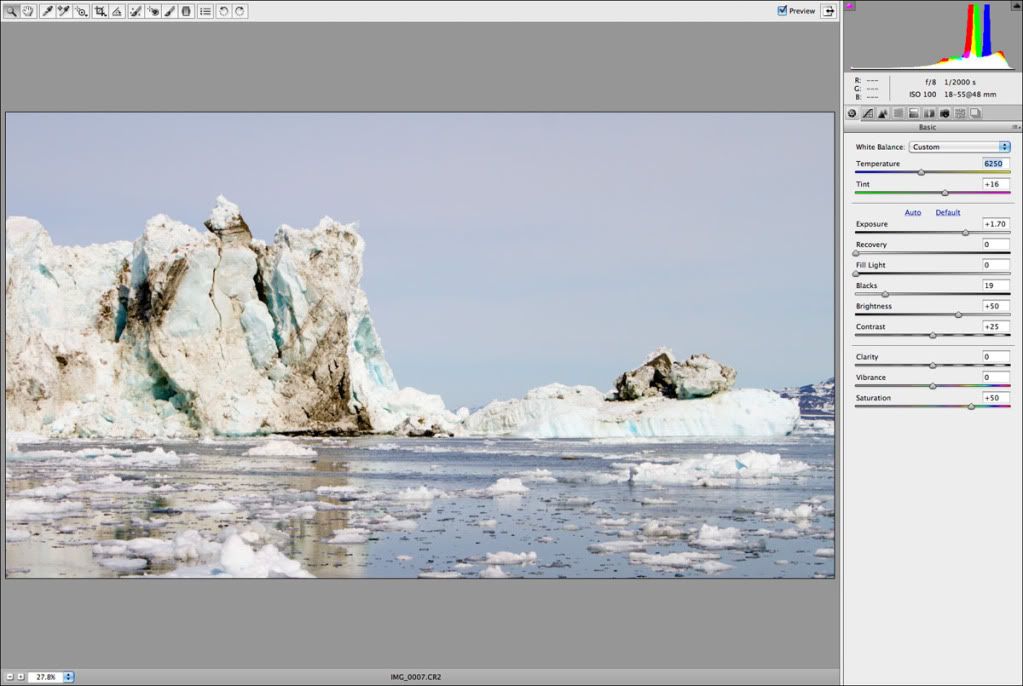Open the zoom level dropdown

[x=68, y=677]
